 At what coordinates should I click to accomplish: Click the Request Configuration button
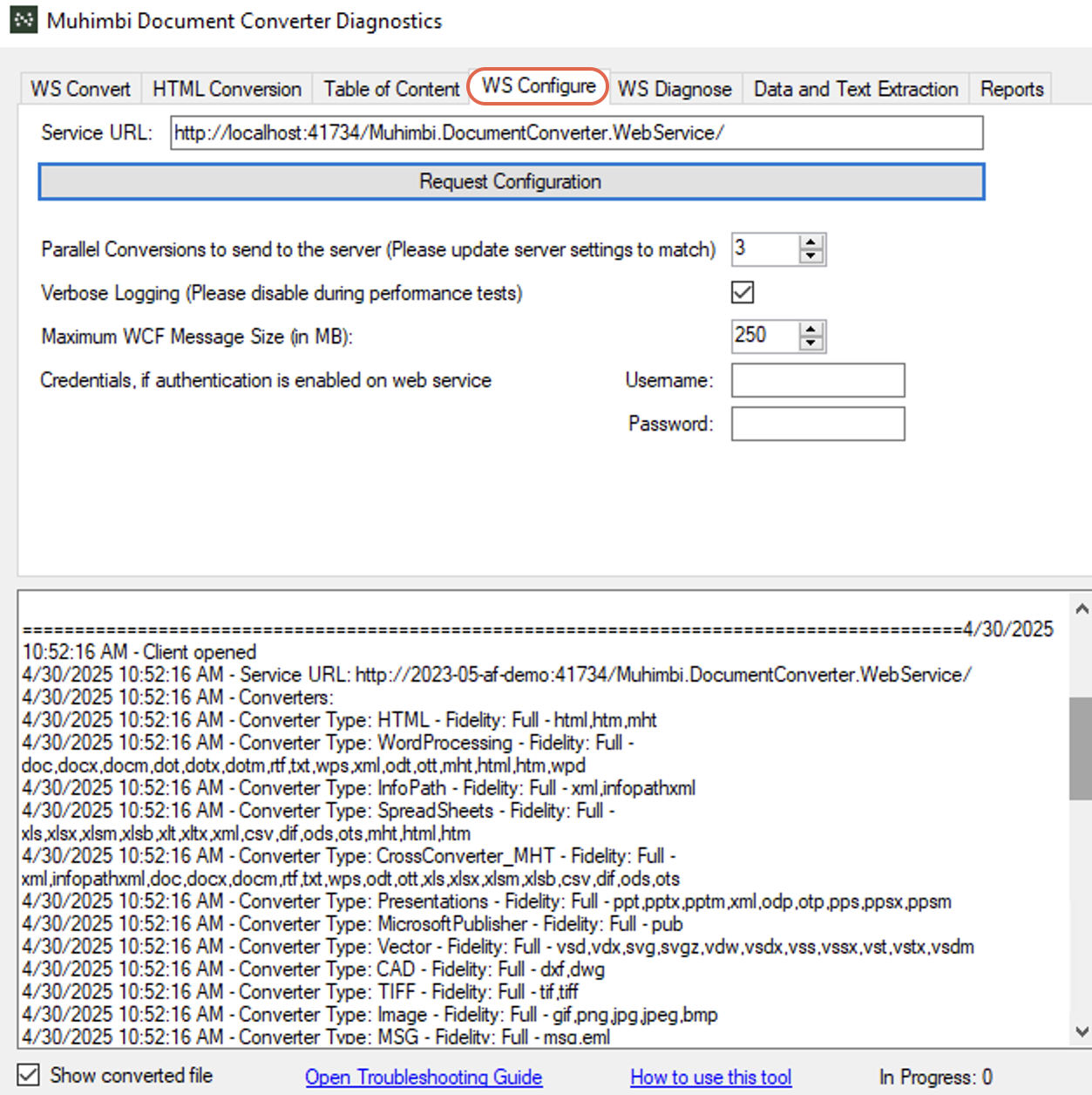tap(510, 181)
